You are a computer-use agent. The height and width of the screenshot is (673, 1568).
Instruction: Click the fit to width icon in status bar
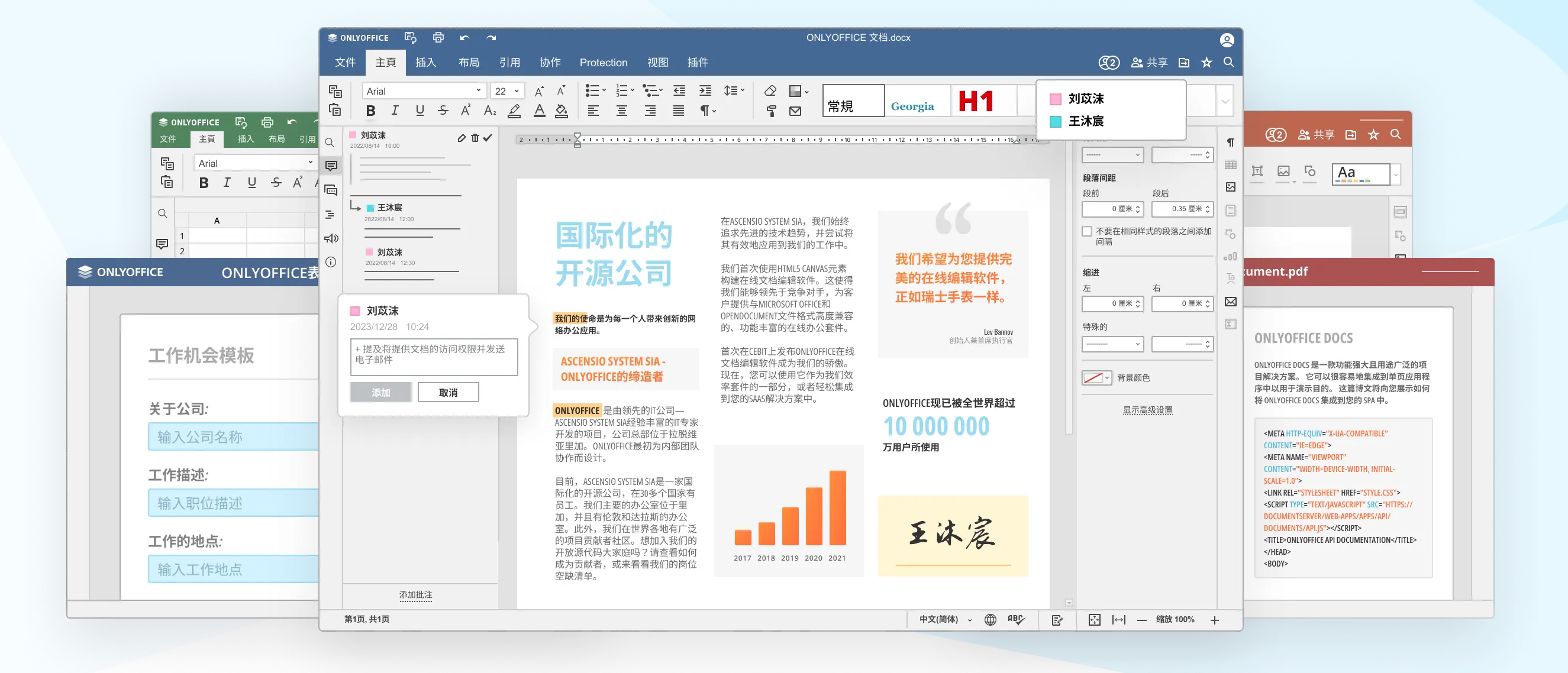point(1119,619)
